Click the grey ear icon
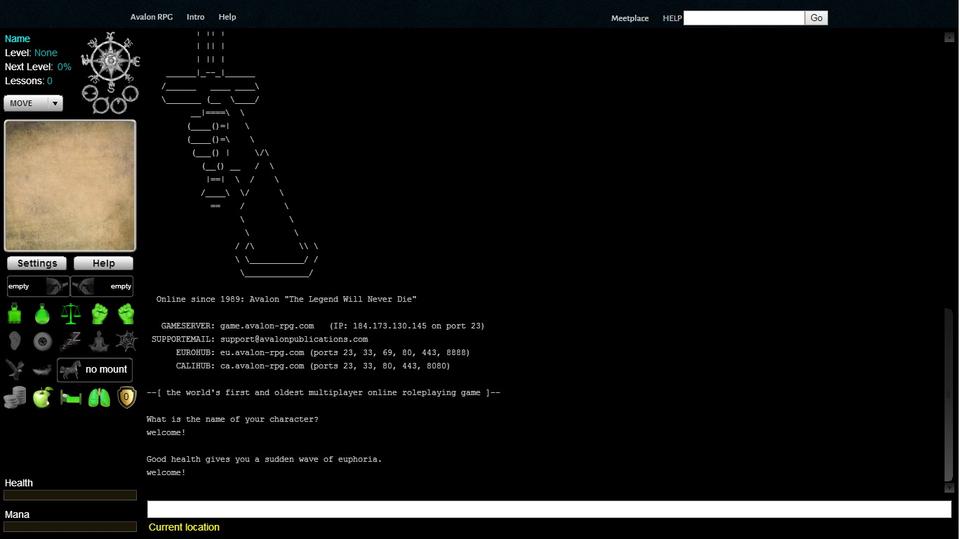This screenshot has width=960, height=539. click(x=14, y=342)
